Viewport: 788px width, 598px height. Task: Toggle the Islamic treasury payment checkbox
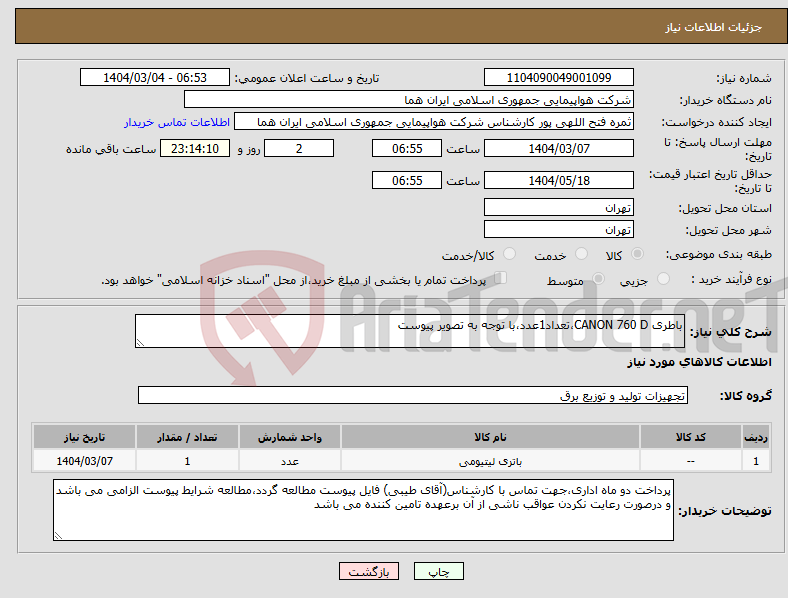pyautogui.click(x=501, y=278)
